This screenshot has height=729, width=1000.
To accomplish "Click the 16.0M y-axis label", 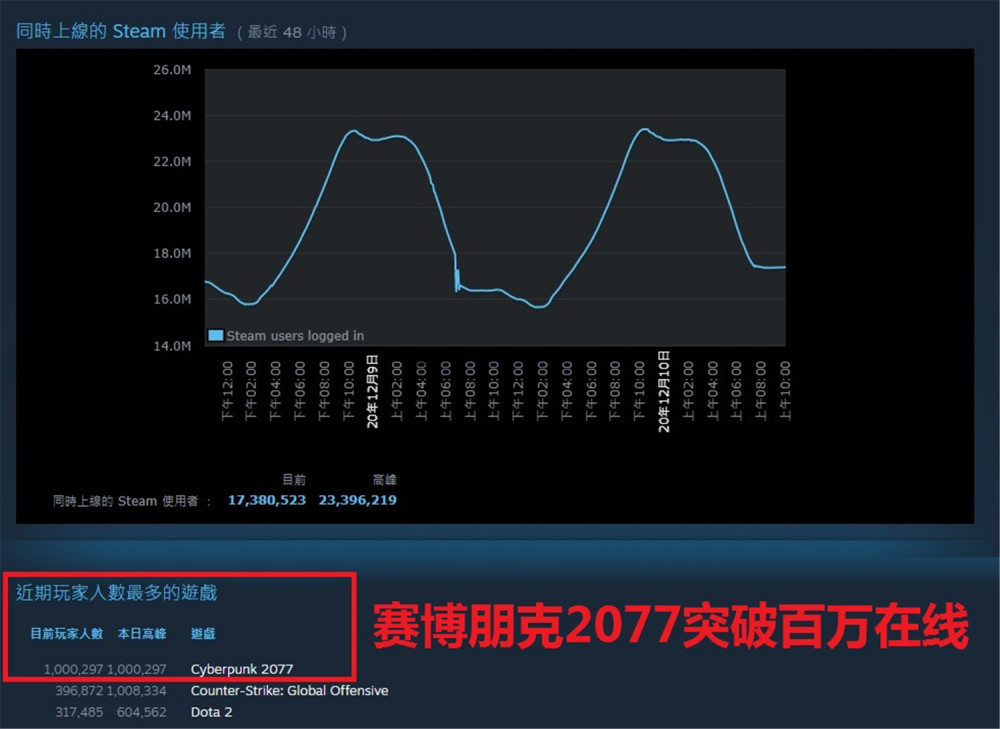I will click(172, 300).
